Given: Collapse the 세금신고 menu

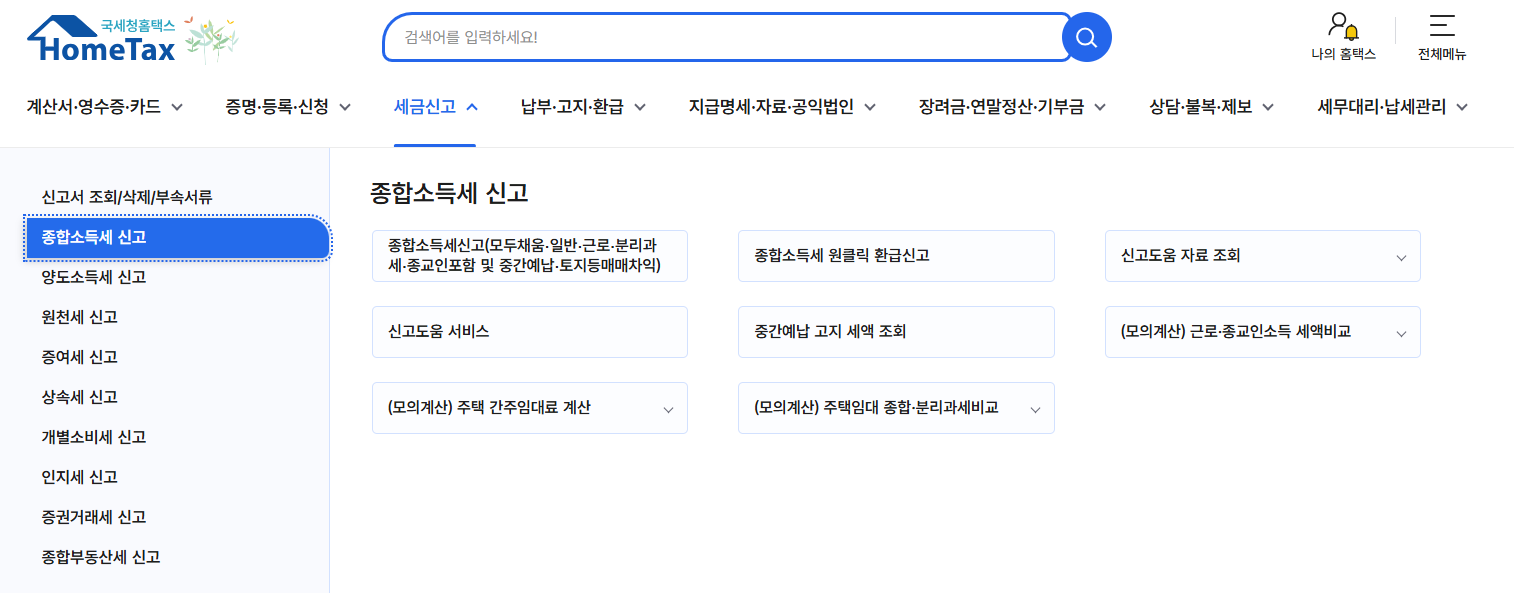Looking at the screenshot, I should [436, 107].
